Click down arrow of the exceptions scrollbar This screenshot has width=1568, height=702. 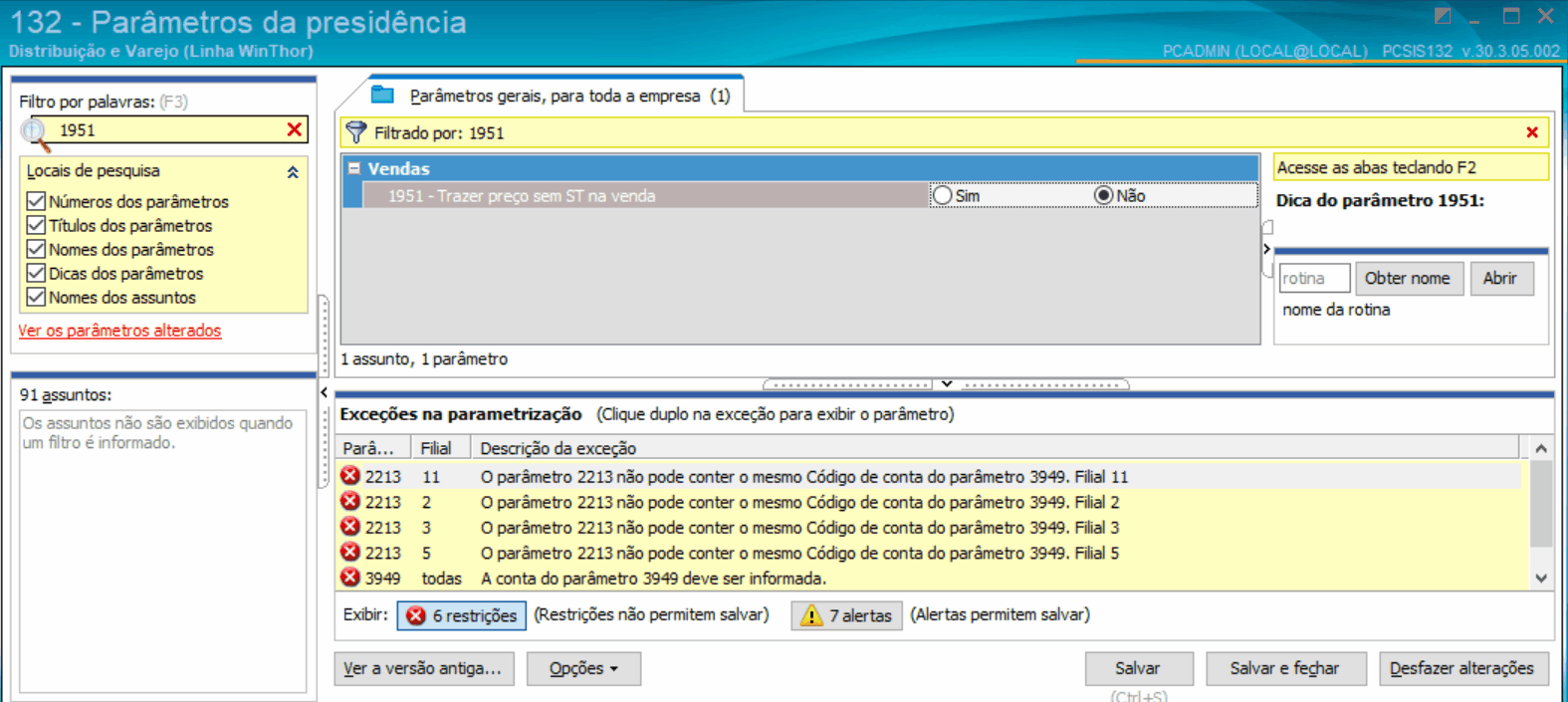[1541, 578]
